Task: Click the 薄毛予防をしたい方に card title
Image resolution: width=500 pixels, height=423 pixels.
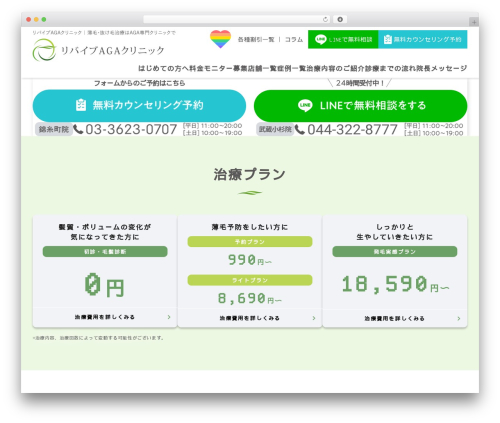Action: (x=250, y=227)
